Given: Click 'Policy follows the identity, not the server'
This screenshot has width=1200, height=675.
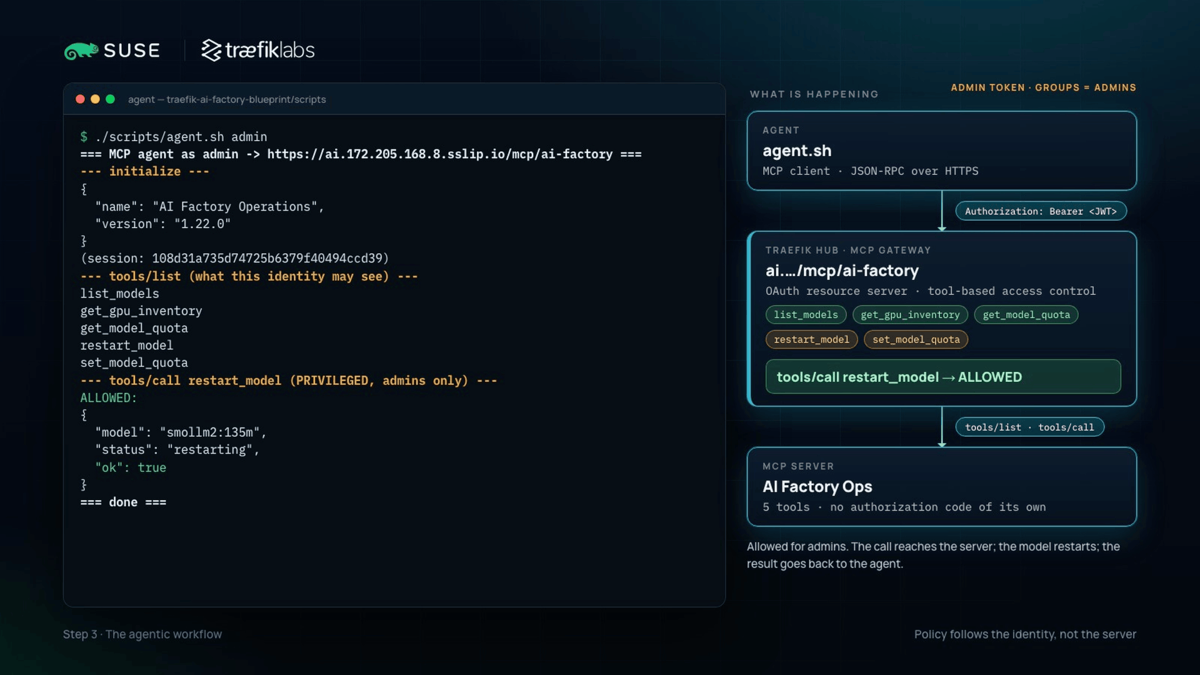Looking at the screenshot, I should tap(1025, 634).
